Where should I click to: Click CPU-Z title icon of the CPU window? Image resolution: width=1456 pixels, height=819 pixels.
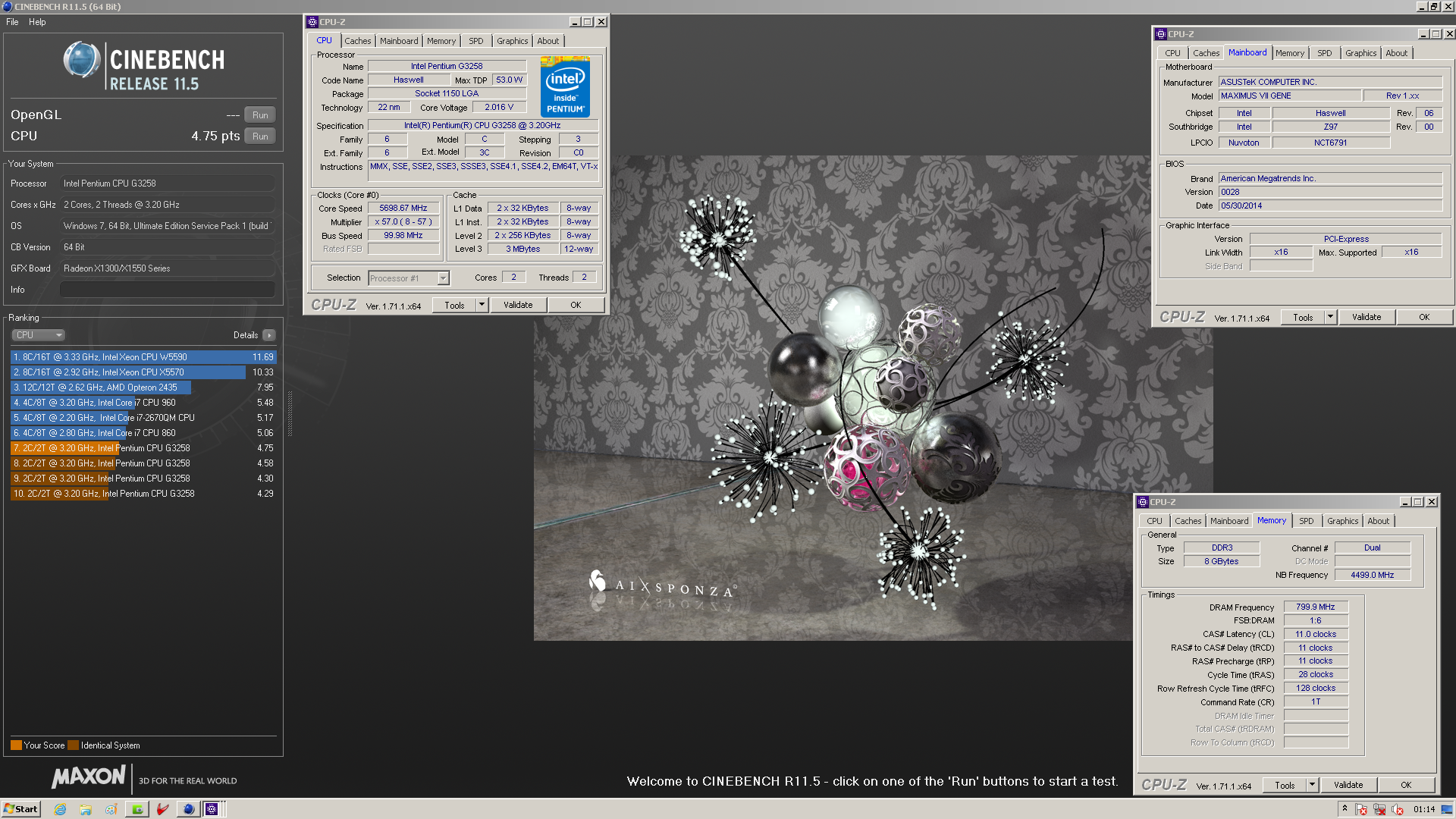pos(312,22)
